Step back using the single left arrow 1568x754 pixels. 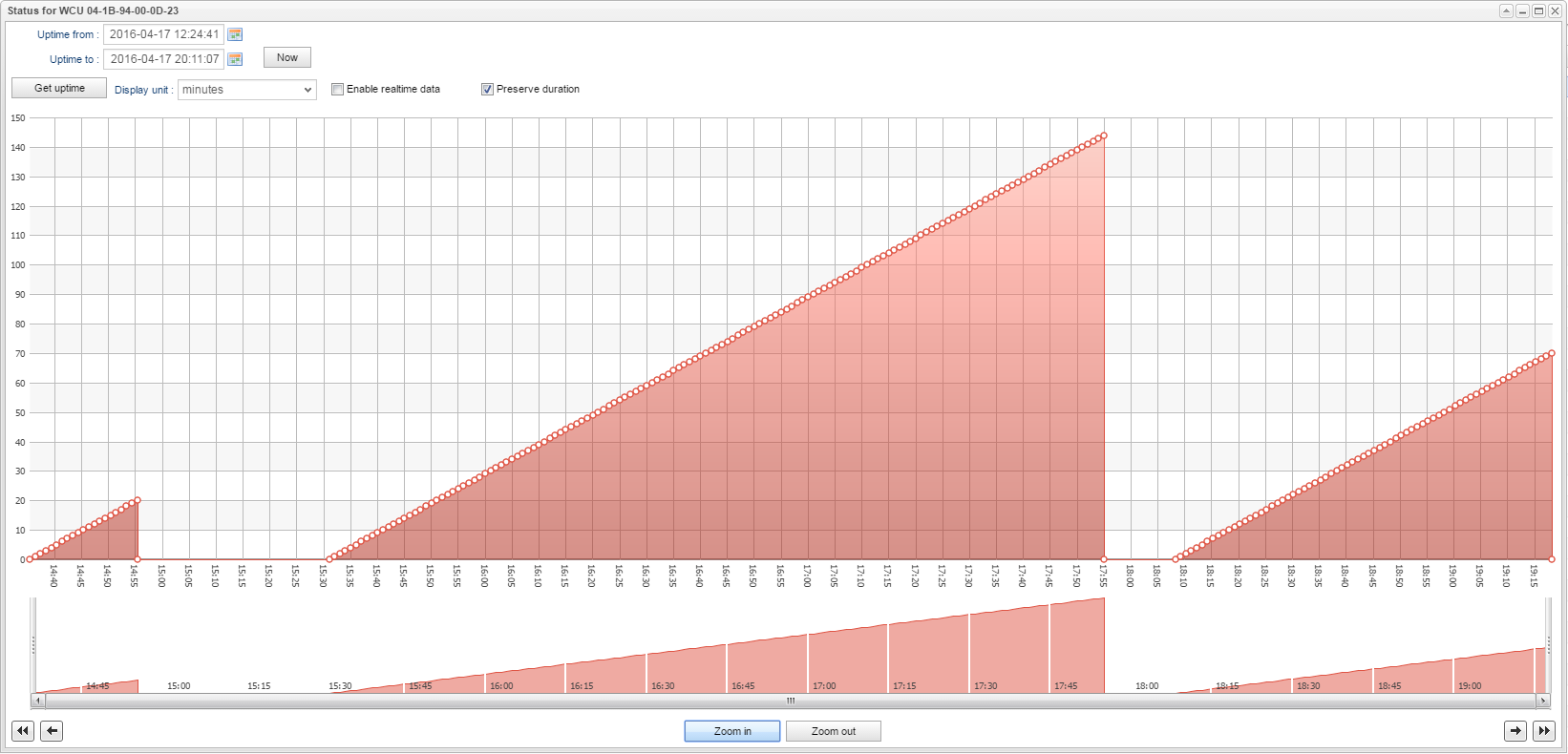[x=53, y=731]
